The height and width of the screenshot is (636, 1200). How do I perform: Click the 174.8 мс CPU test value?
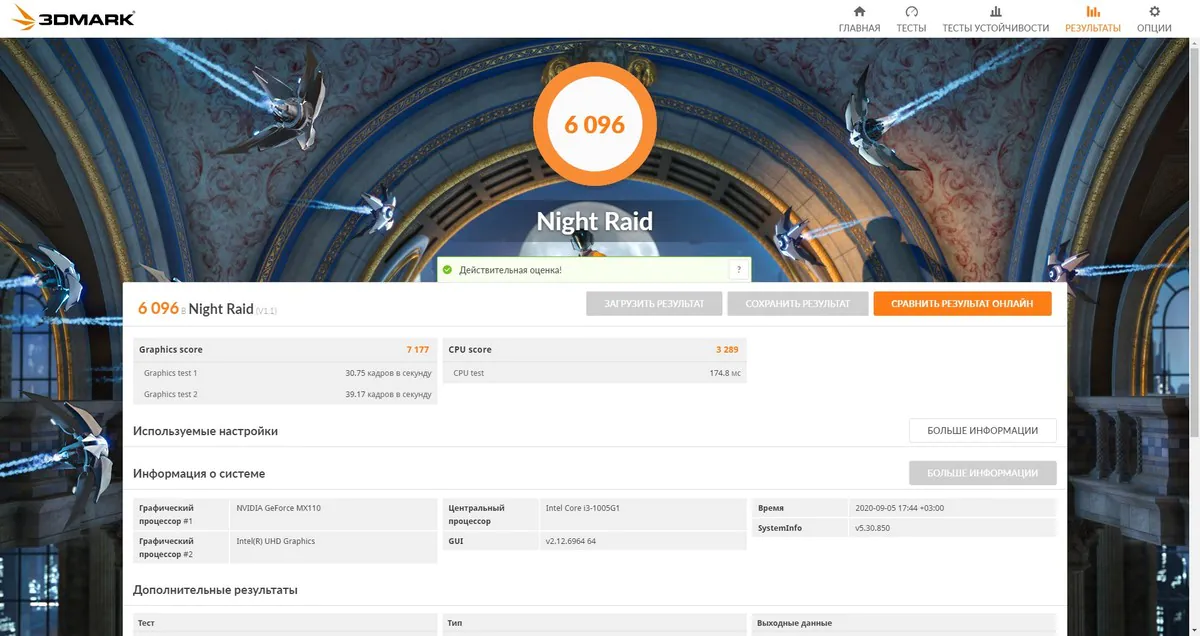coord(725,373)
